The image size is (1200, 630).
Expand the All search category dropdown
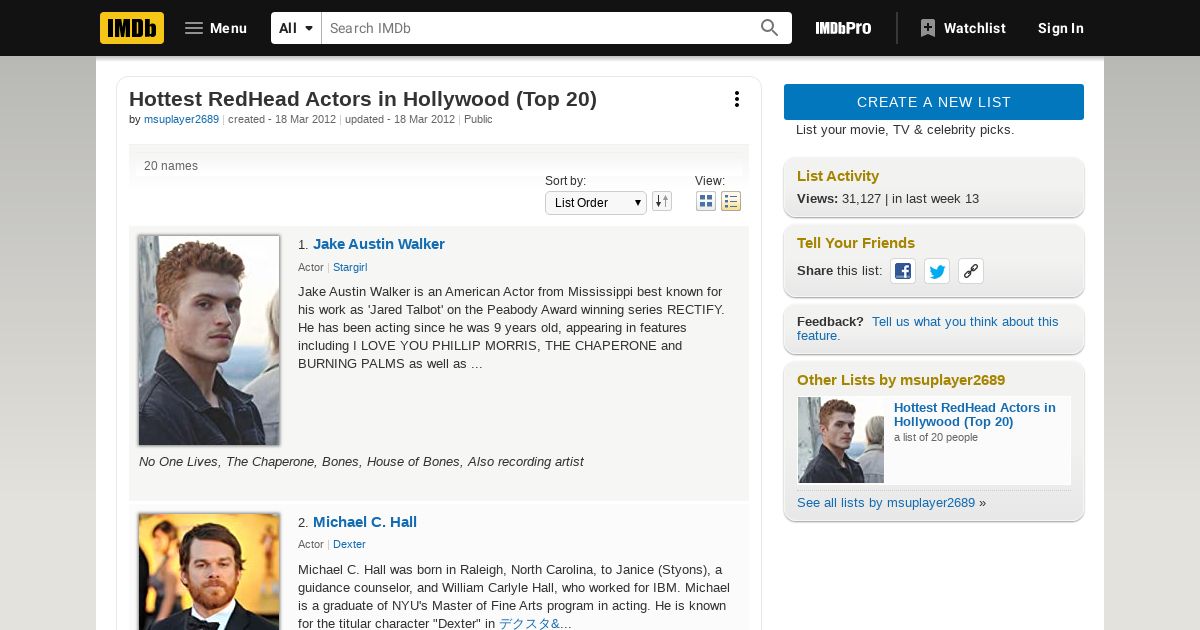(x=296, y=28)
